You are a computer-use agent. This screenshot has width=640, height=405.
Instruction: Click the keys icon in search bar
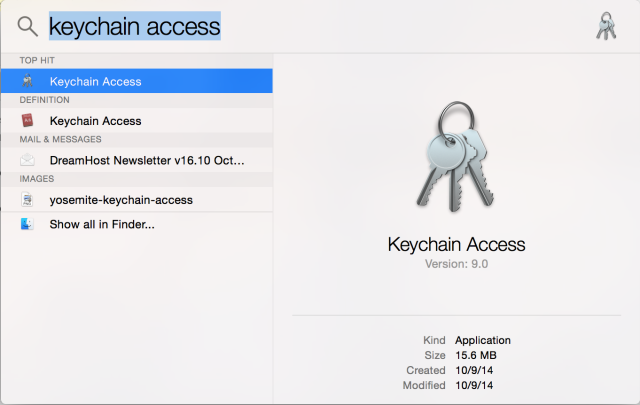point(606,26)
